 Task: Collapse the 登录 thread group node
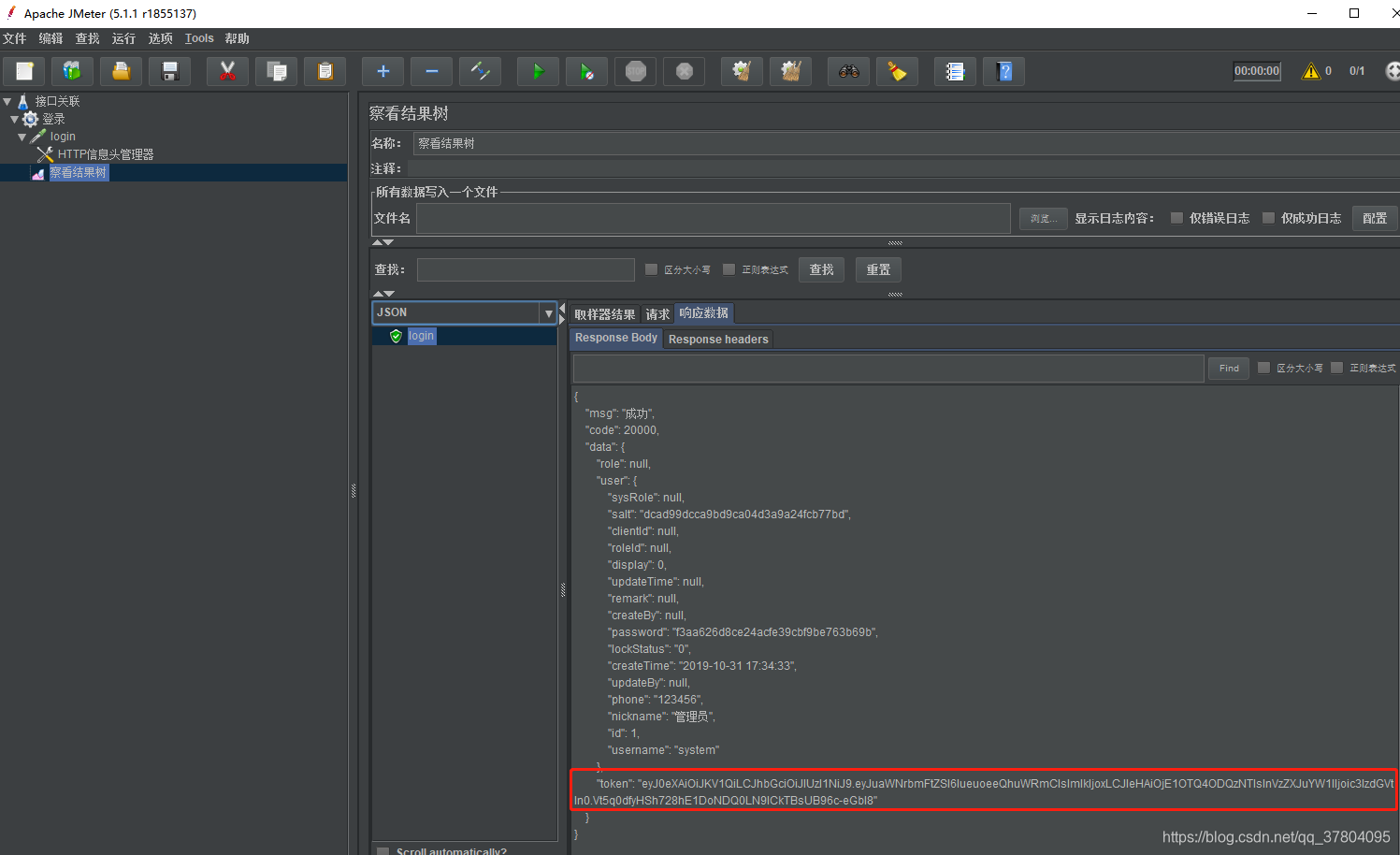14,119
